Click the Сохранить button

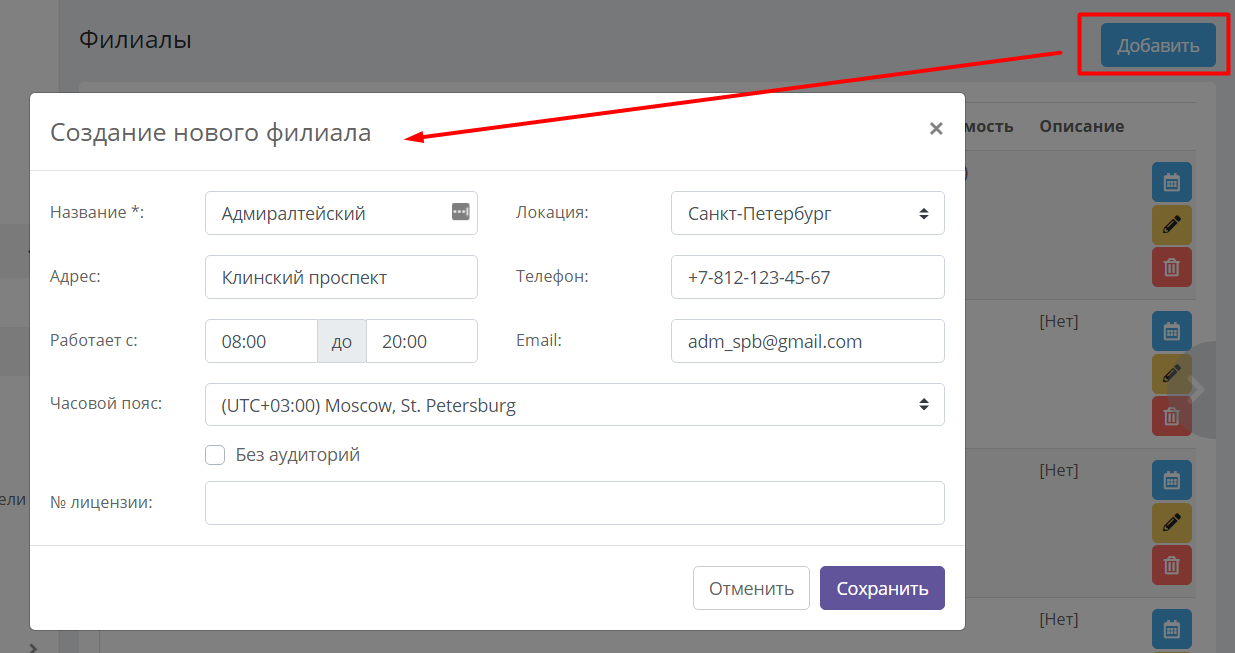pos(882,588)
